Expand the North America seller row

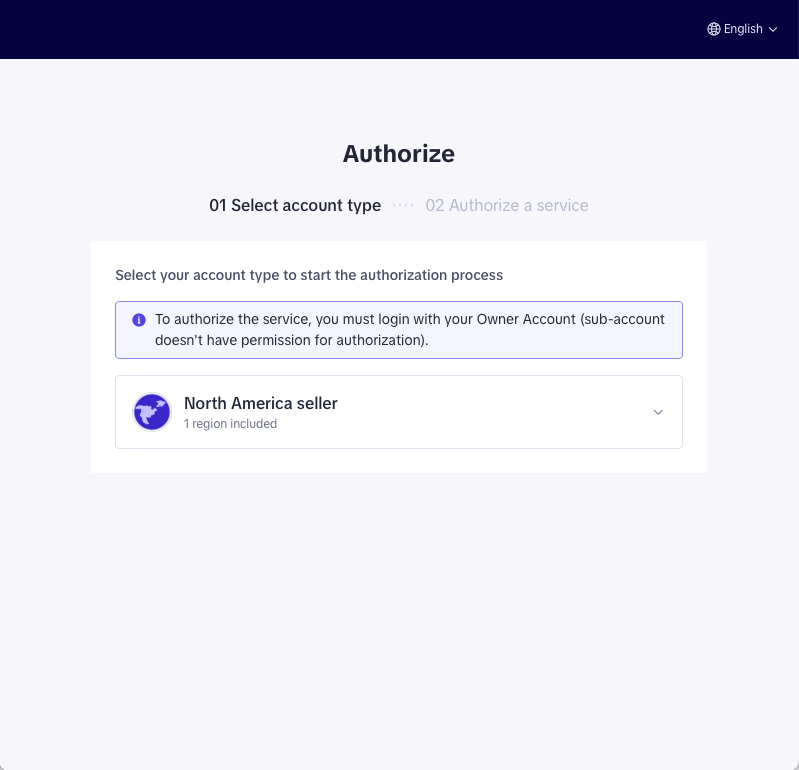point(399,412)
